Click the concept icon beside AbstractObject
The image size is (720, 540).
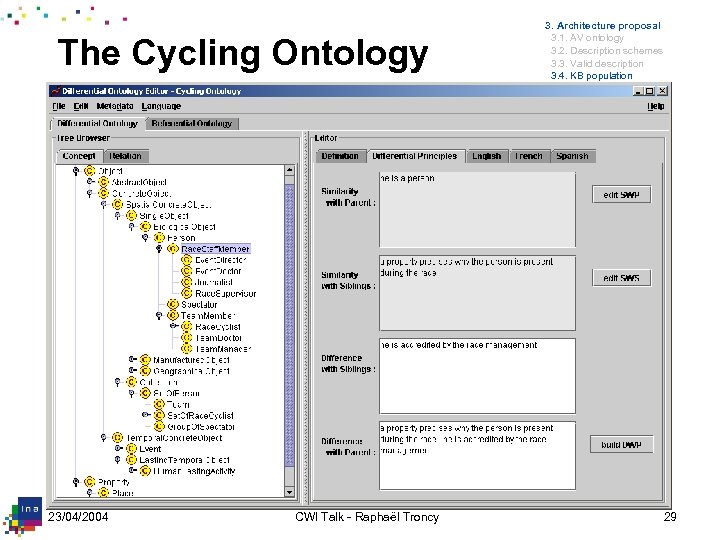point(104,182)
